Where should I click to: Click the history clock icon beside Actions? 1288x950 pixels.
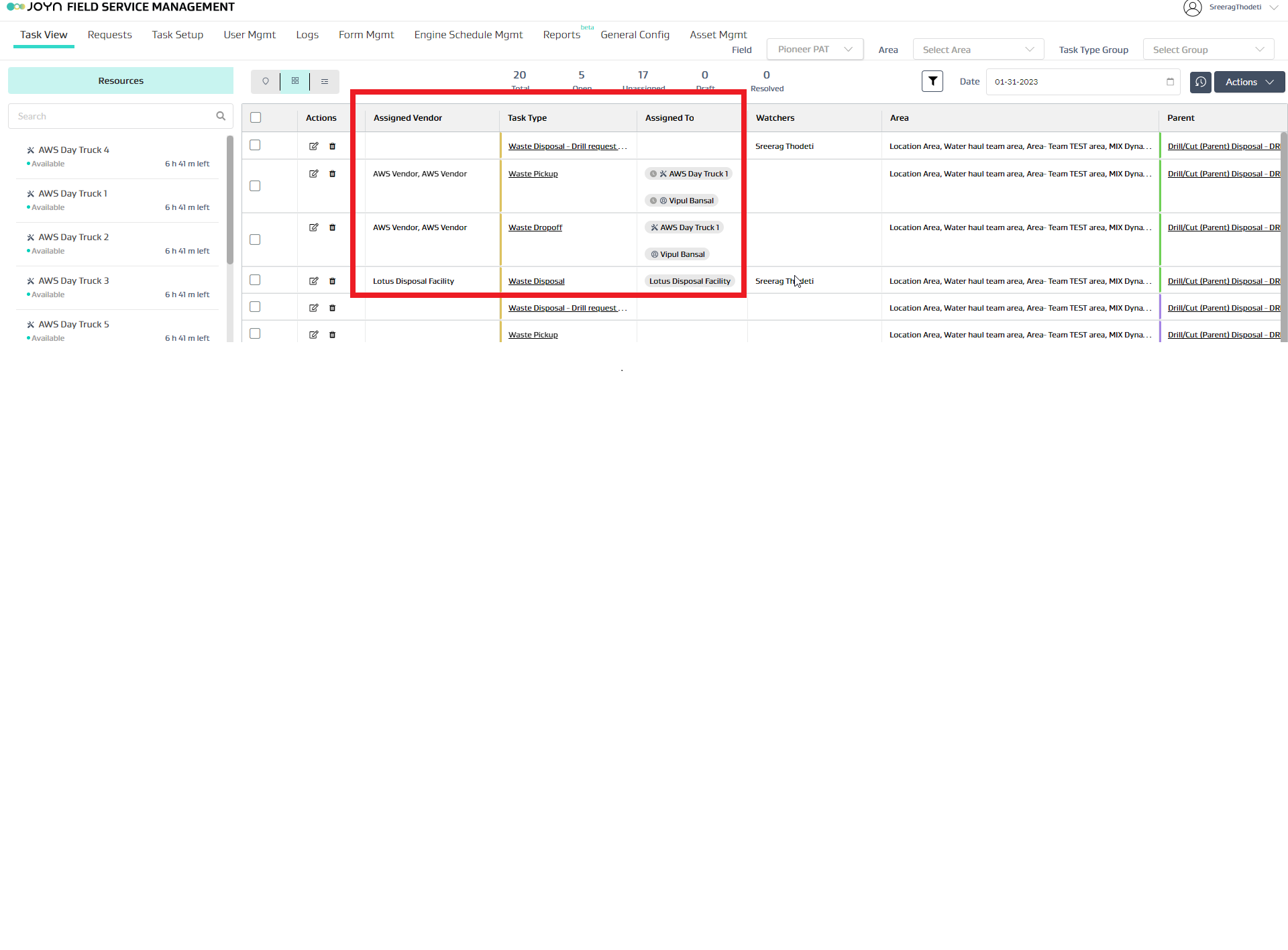[1200, 82]
